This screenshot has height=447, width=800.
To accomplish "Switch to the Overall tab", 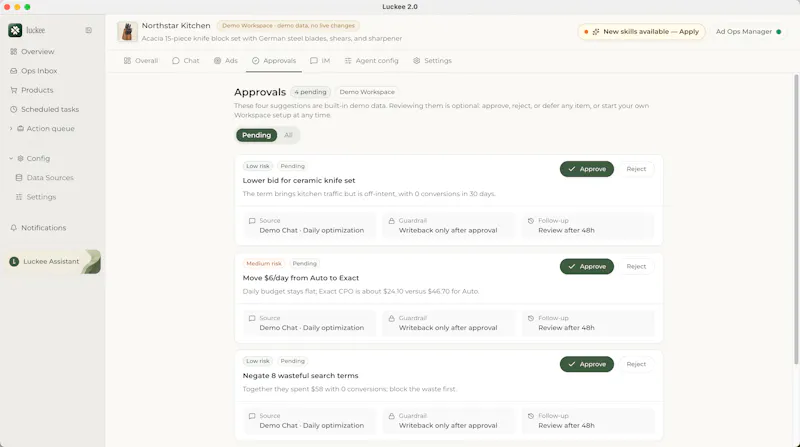I will pos(141,61).
